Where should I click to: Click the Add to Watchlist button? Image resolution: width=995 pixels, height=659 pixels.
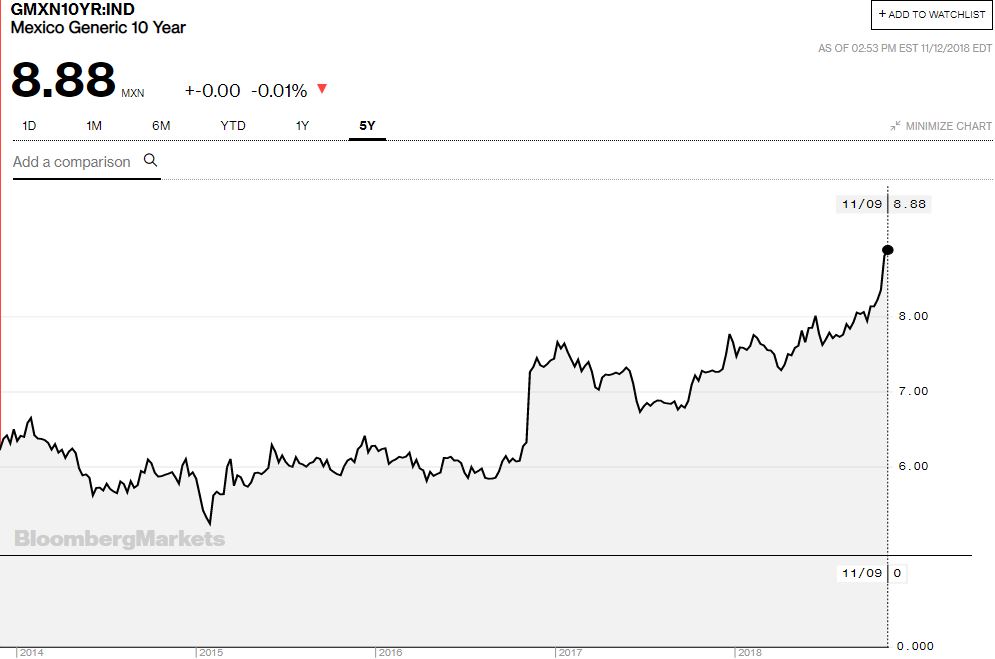click(x=931, y=15)
